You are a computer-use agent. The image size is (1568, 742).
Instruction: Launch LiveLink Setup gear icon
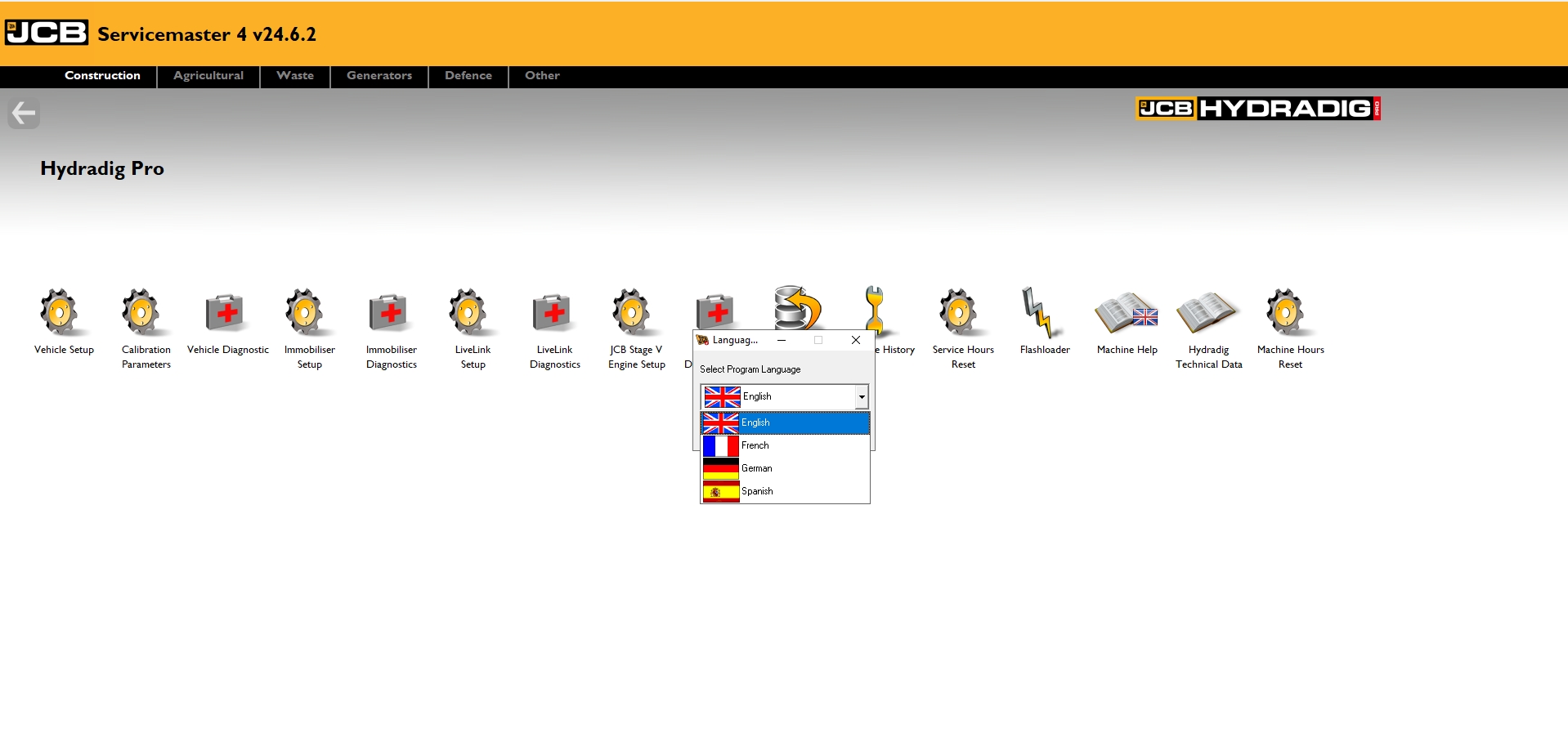pos(472,313)
